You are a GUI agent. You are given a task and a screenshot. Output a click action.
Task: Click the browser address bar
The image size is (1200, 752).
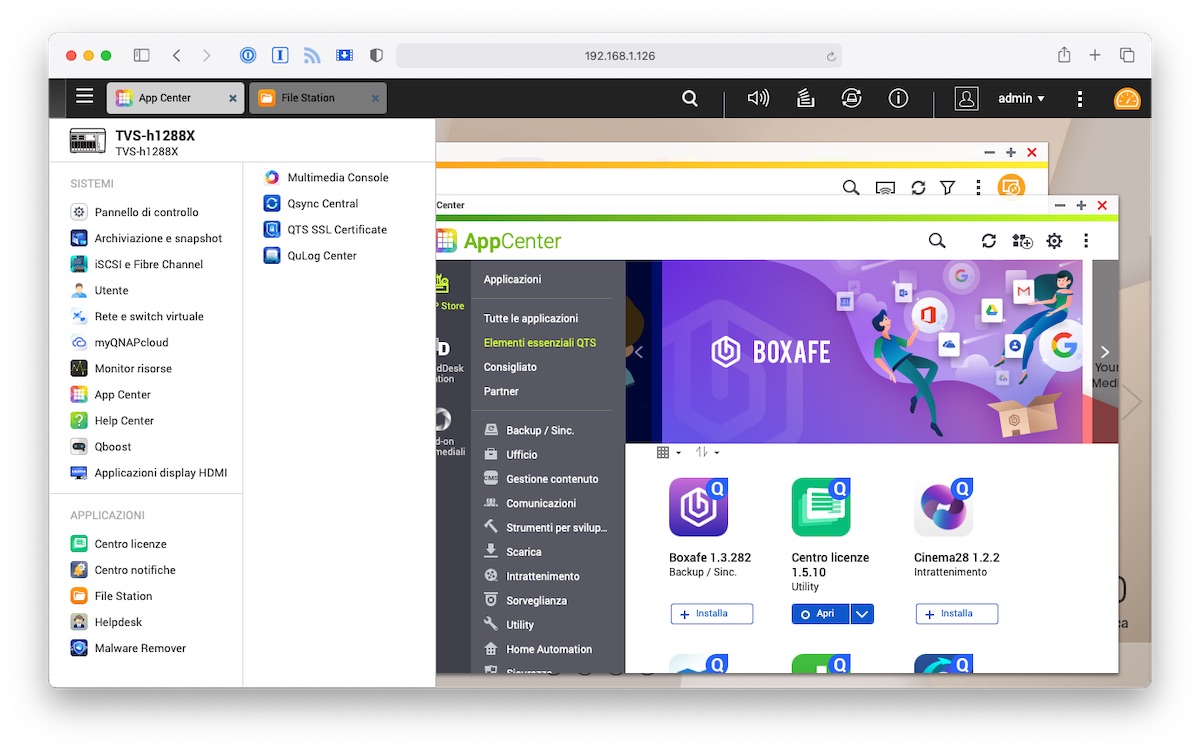coord(619,56)
